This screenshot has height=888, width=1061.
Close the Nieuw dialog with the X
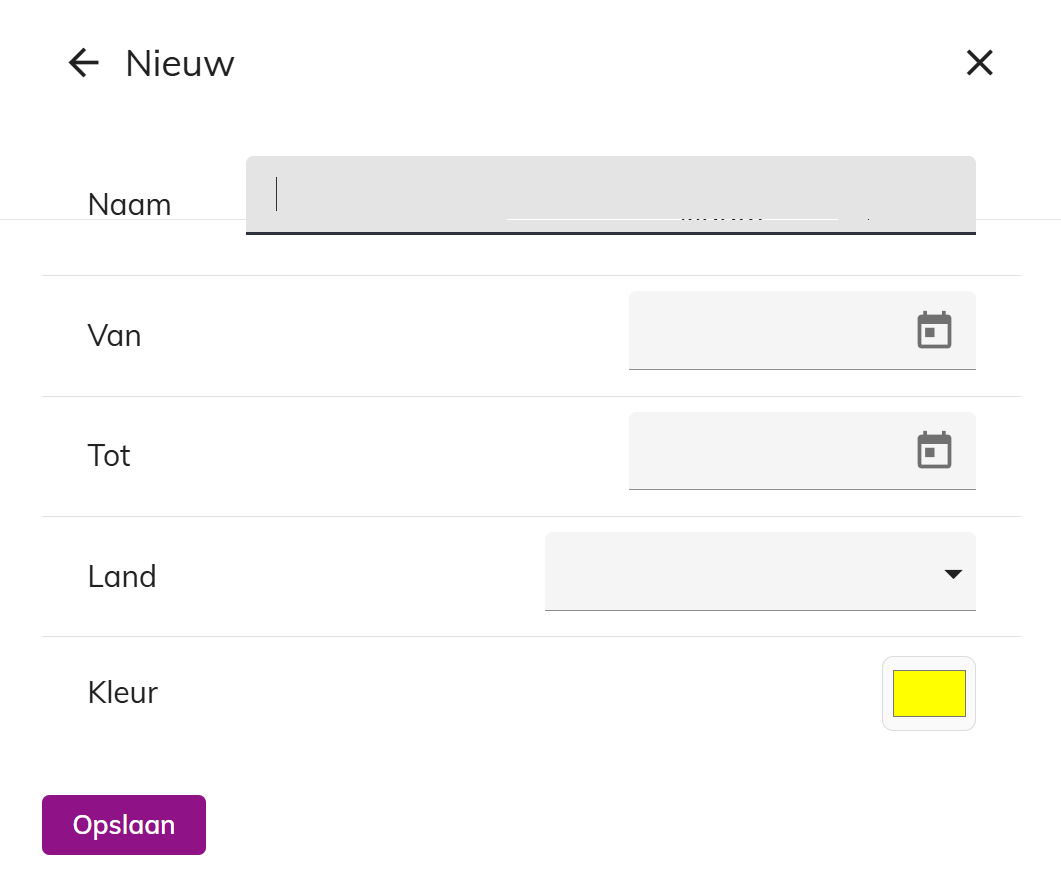coord(979,63)
